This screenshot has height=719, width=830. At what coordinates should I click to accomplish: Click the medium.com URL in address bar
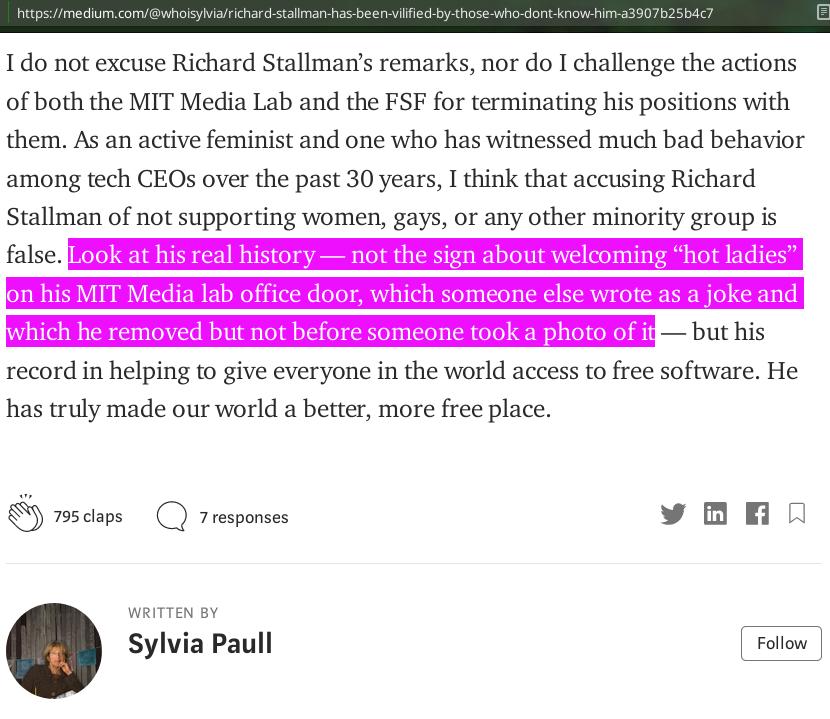pyautogui.click(x=365, y=13)
